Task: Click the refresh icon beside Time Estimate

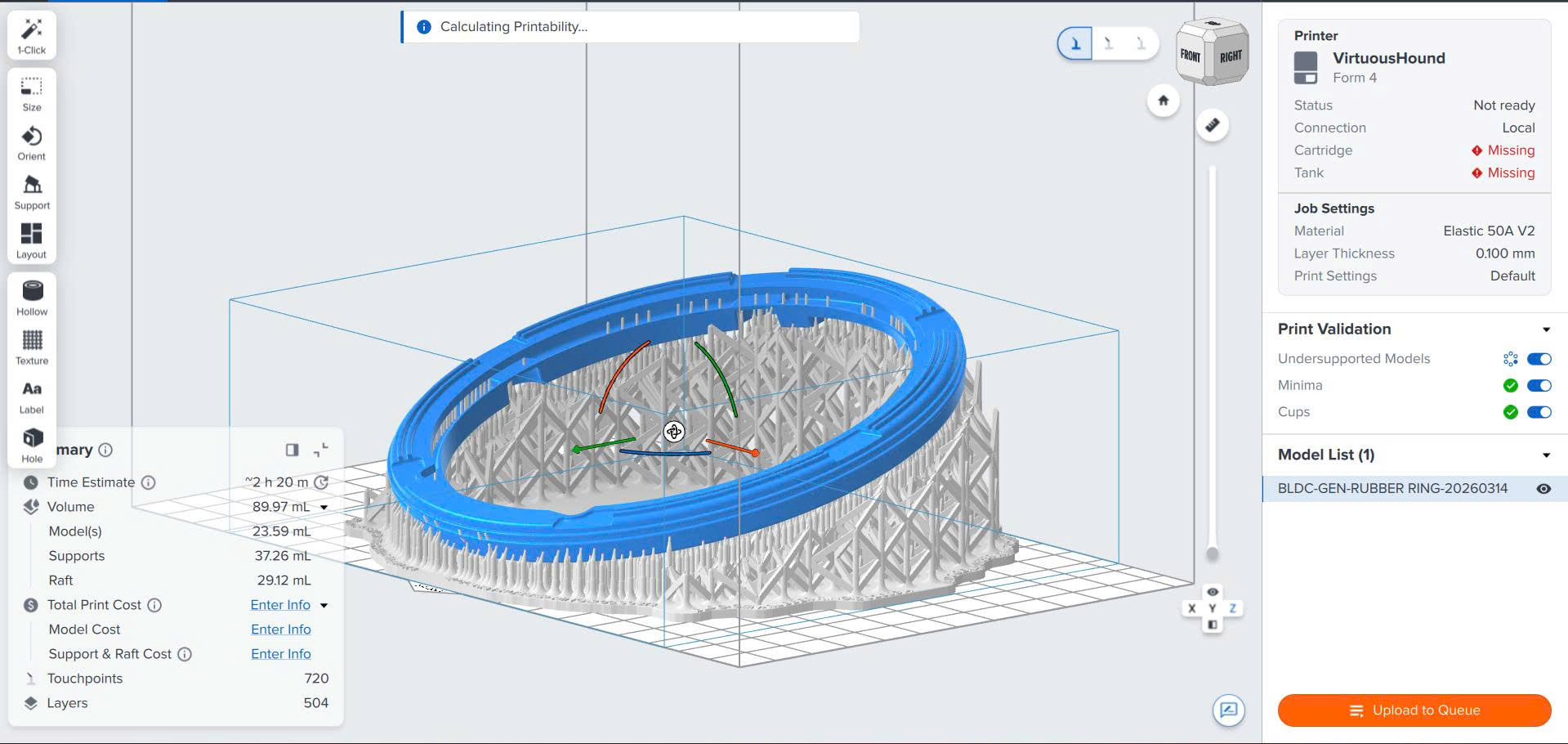Action: tap(322, 482)
